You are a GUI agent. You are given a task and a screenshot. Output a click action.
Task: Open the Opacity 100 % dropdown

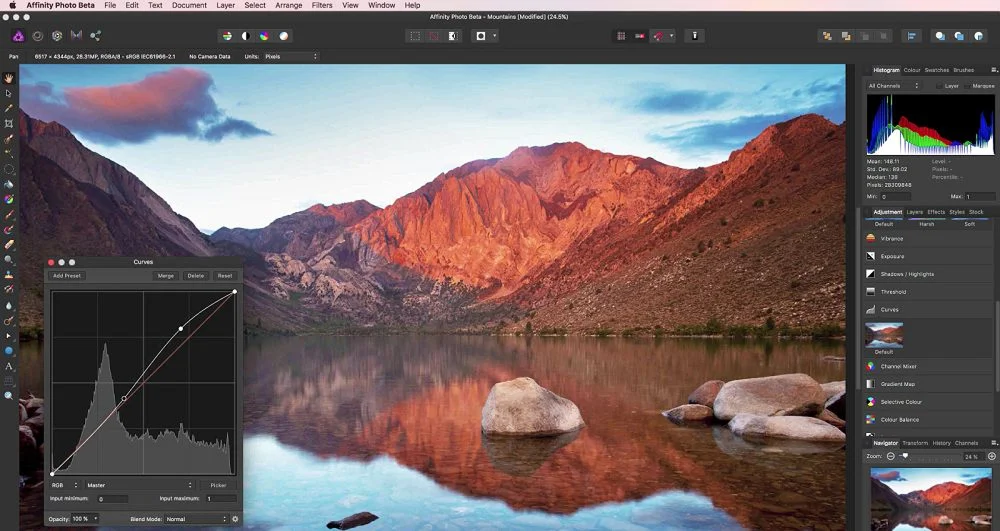[x=85, y=519]
